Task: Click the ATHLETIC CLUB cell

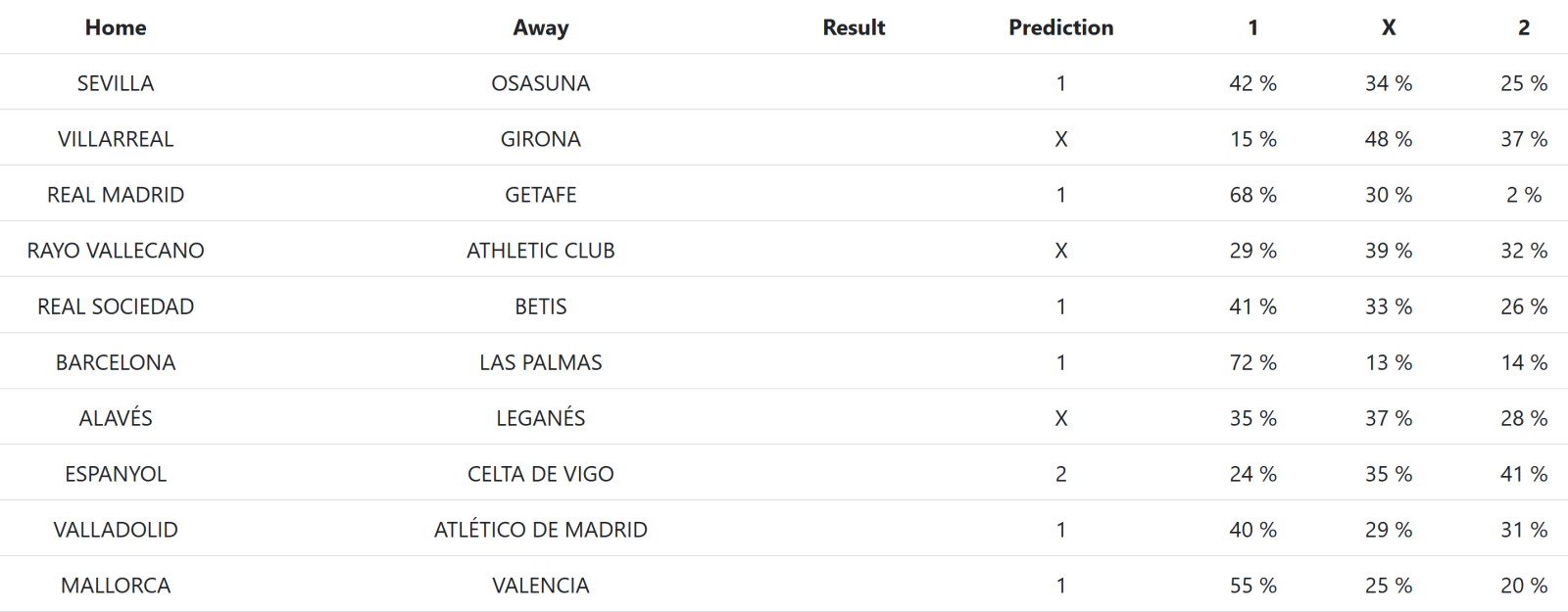Action: pyautogui.click(x=540, y=251)
